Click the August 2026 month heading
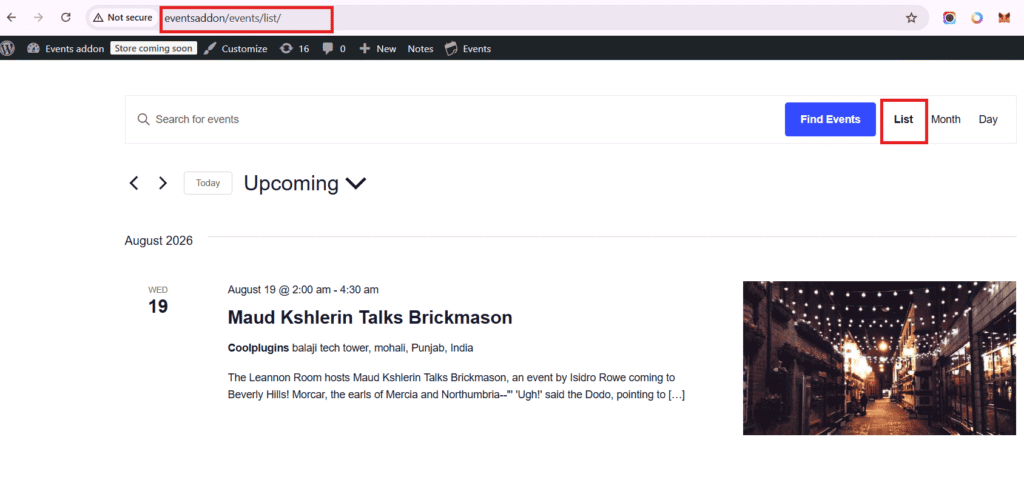The height and width of the screenshot is (477, 1024). pos(159,241)
